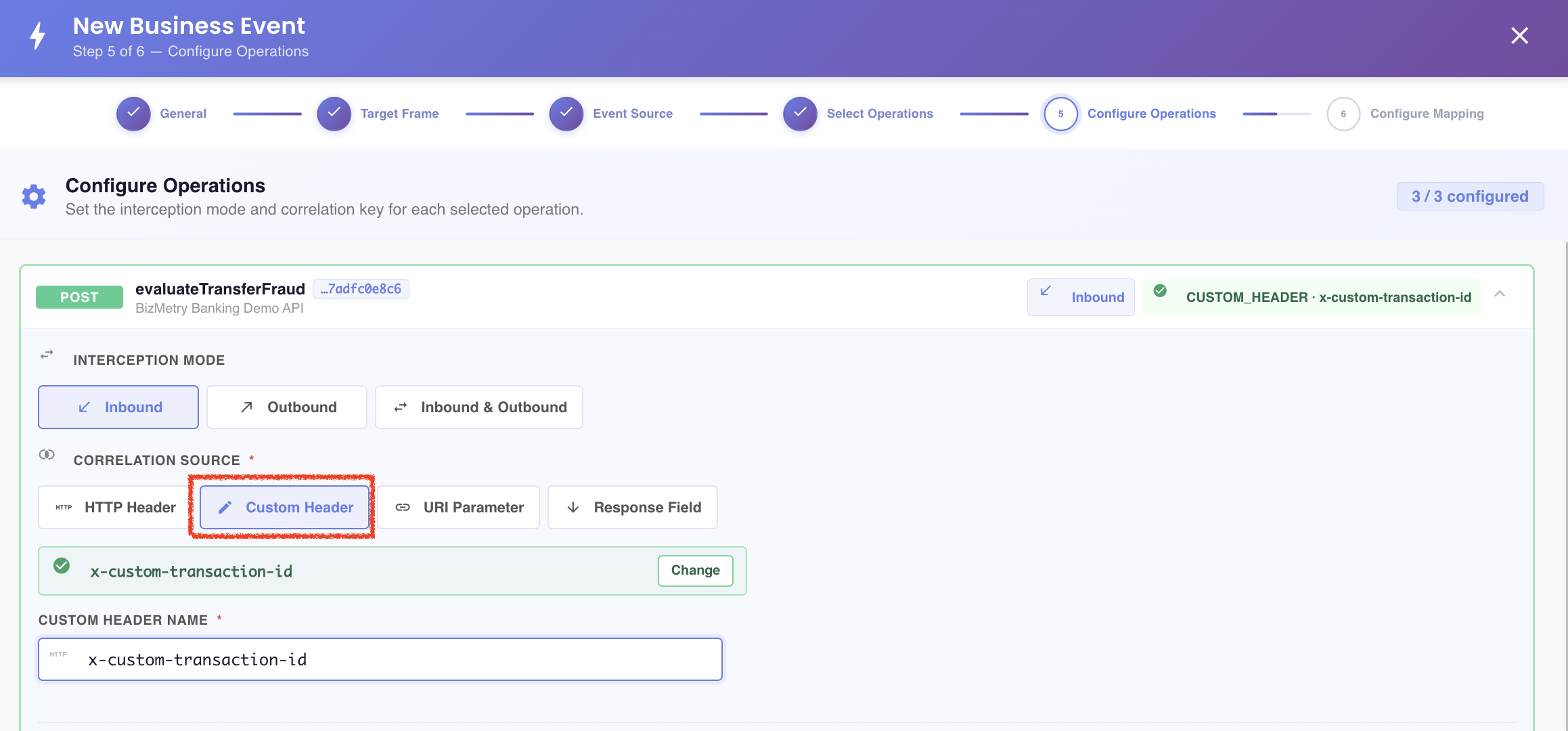Click the Change button
This screenshot has height=731, width=1568.
pyautogui.click(x=695, y=571)
